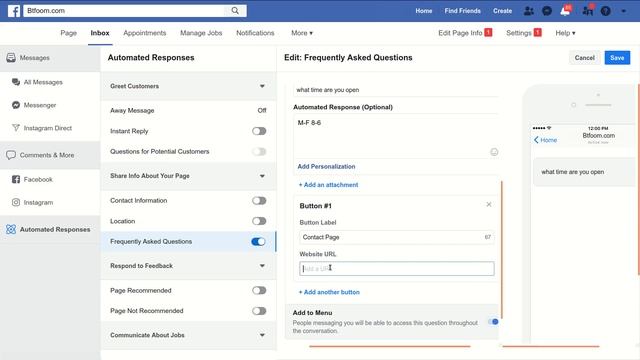Click the Messages inbox icon
This screenshot has height=360, width=640.
(11, 58)
